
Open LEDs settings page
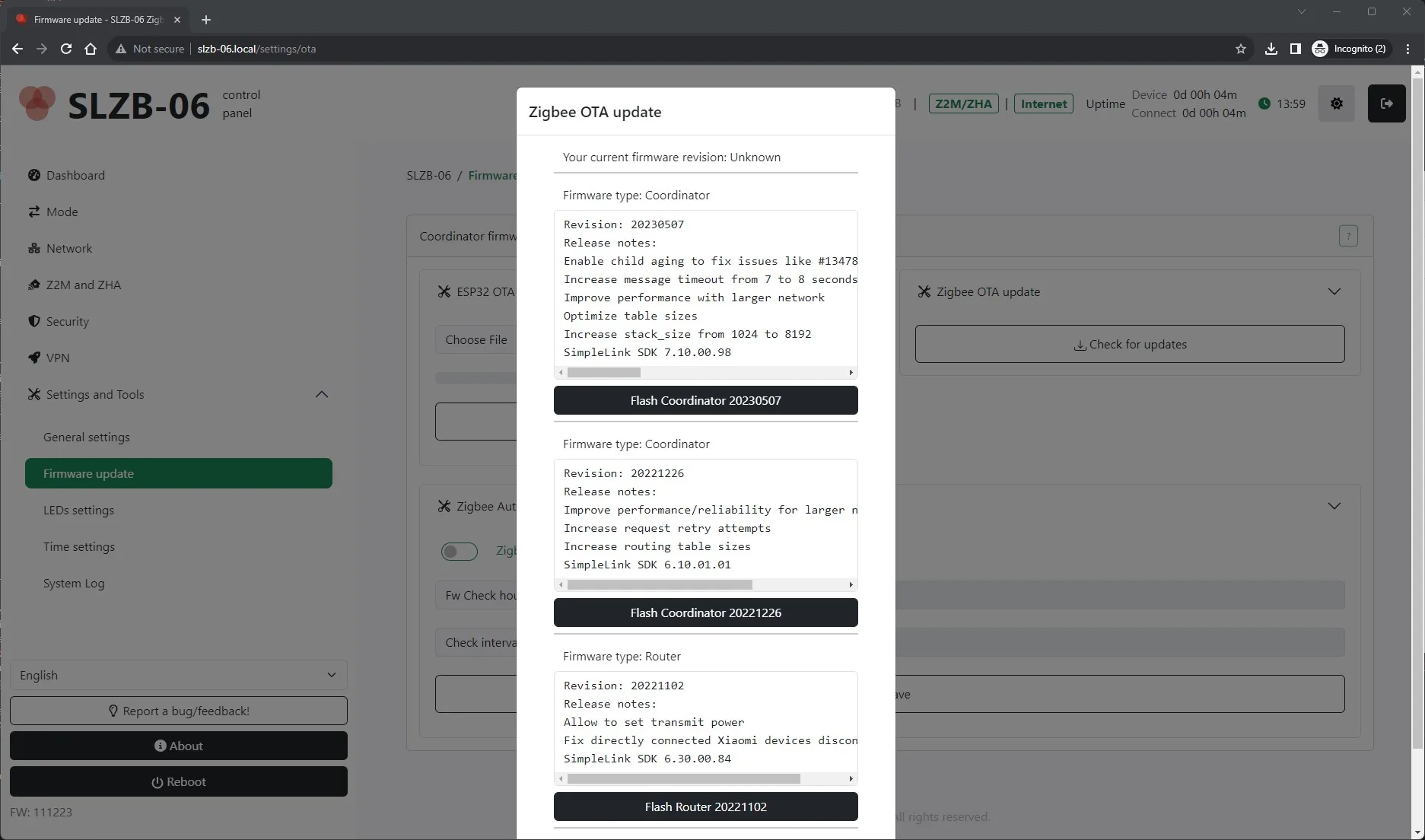[x=78, y=511]
